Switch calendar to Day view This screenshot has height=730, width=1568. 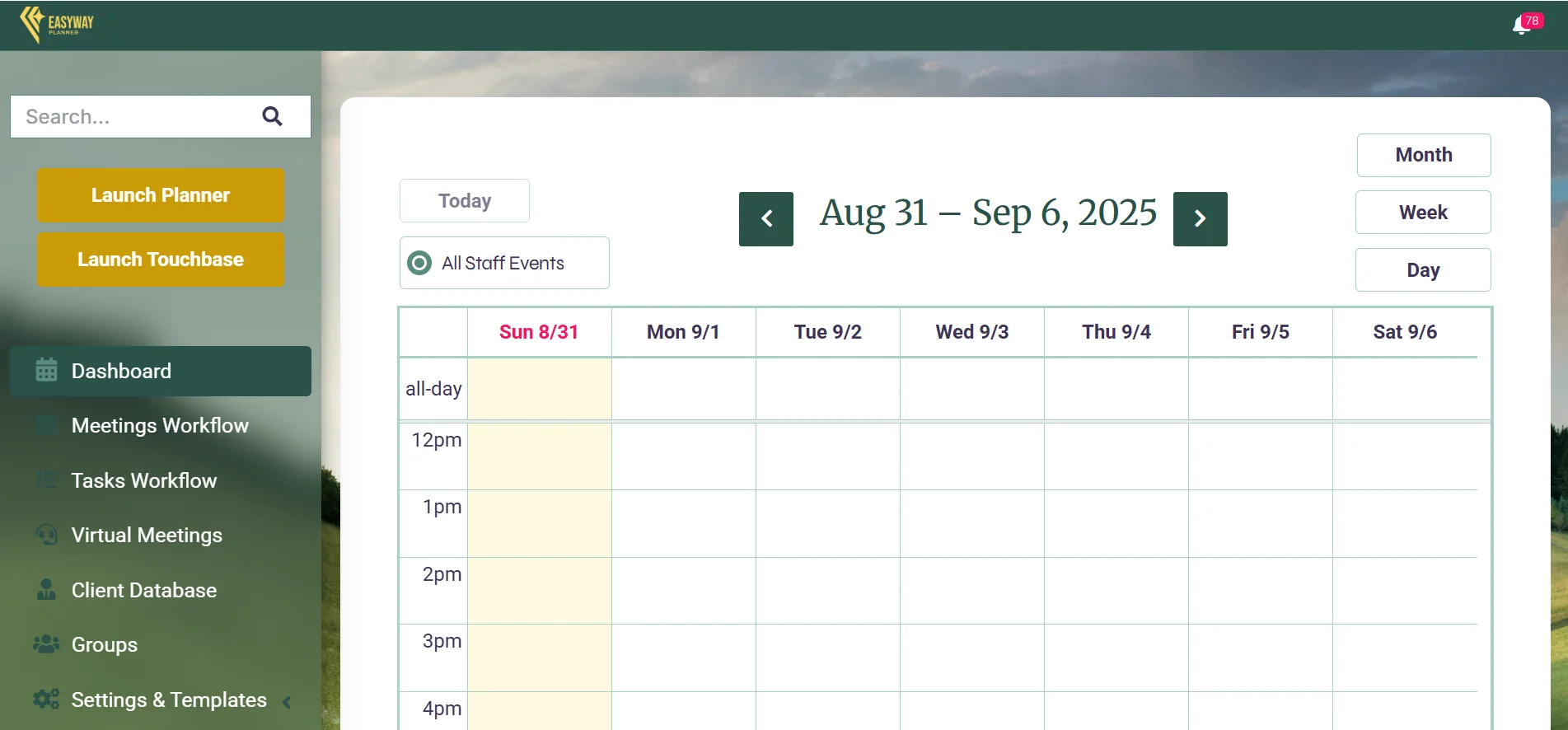(x=1422, y=270)
